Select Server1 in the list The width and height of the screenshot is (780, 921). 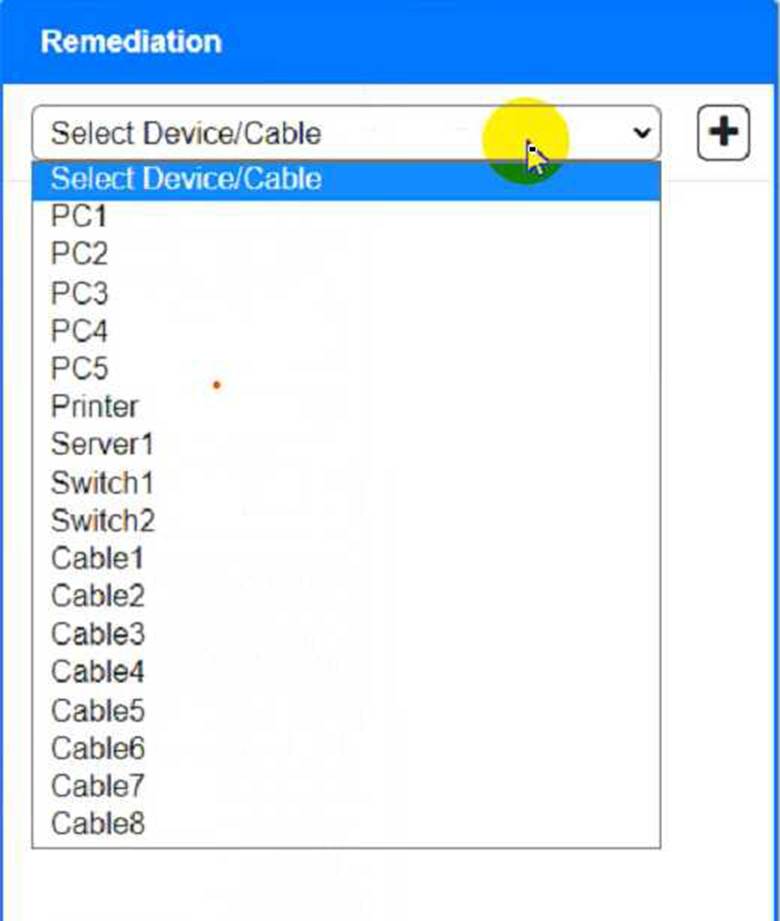347,445
